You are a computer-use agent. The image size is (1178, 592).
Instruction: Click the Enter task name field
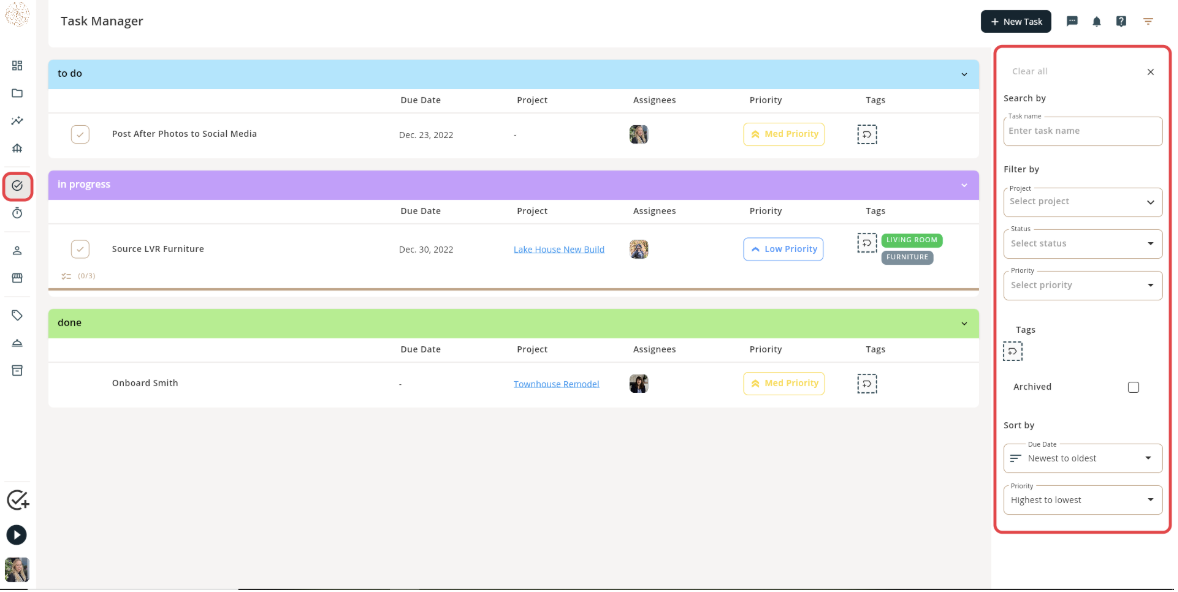click(1083, 131)
